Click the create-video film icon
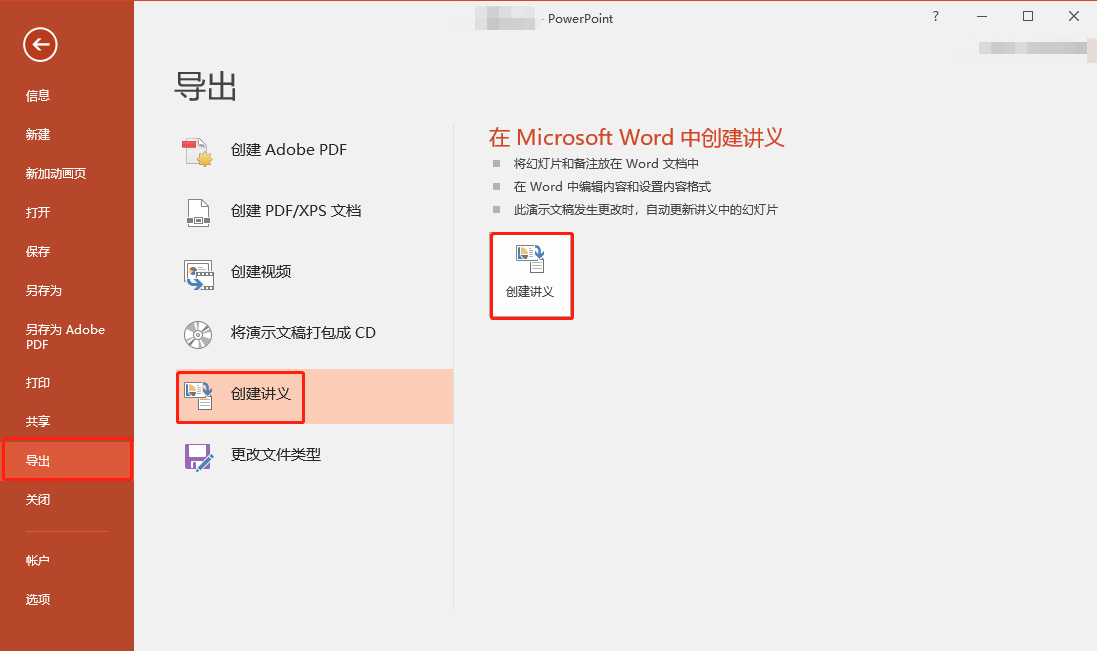This screenshot has width=1097, height=651. coord(199,275)
